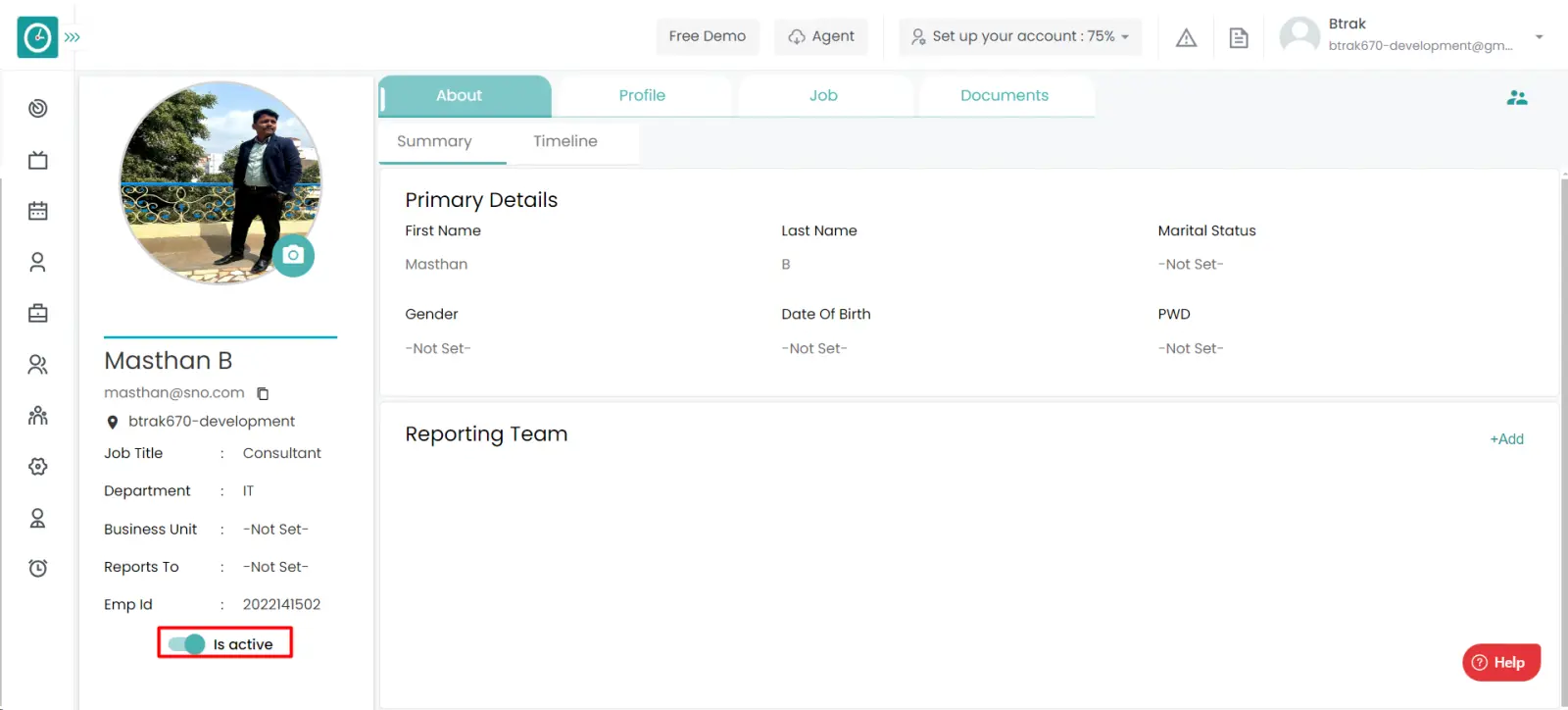Screen dimensions: 1568x710
Task: Click the Masthan B name heading
Action: (169, 361)
